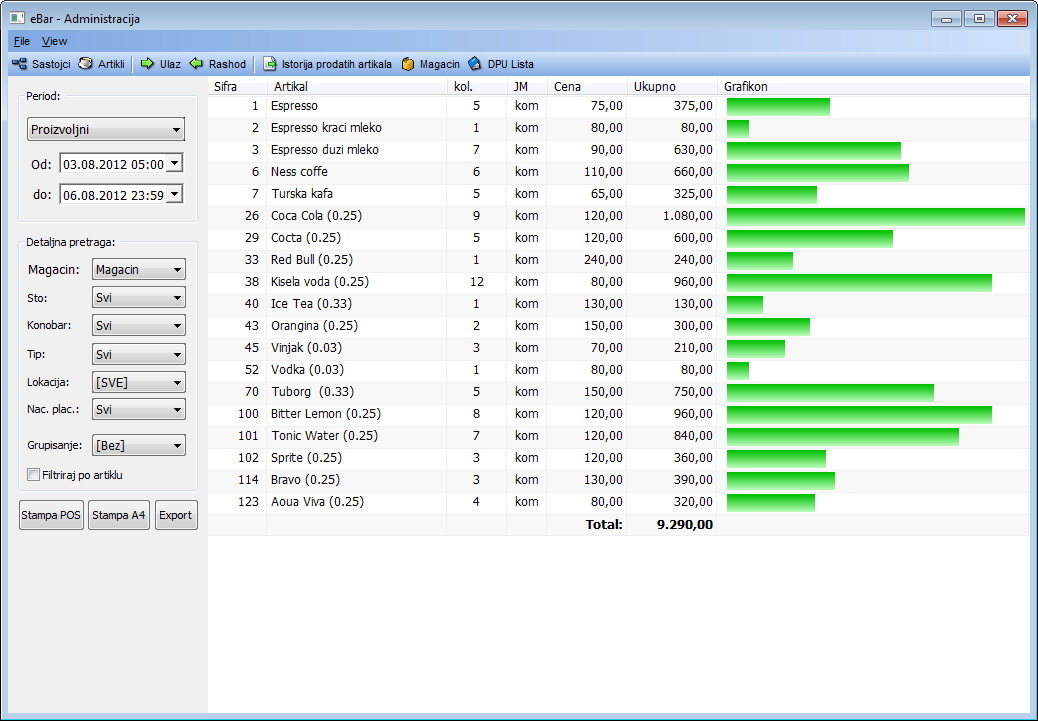
Task: Click the Stampa POS button
Action: pos(51,515)
